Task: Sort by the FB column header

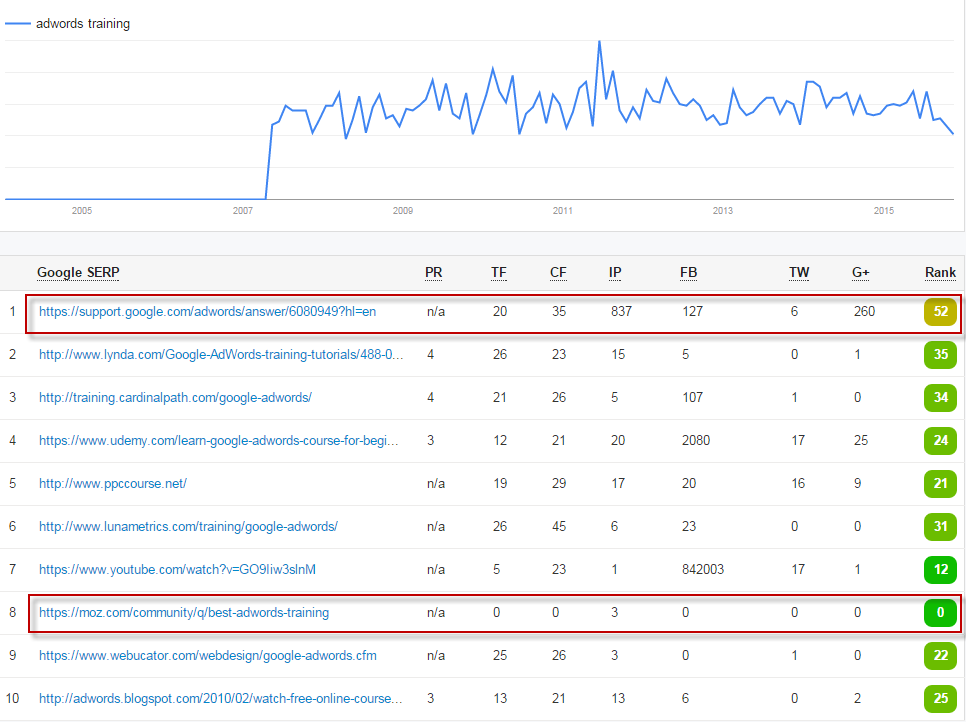Action: (x=688, y=272)
